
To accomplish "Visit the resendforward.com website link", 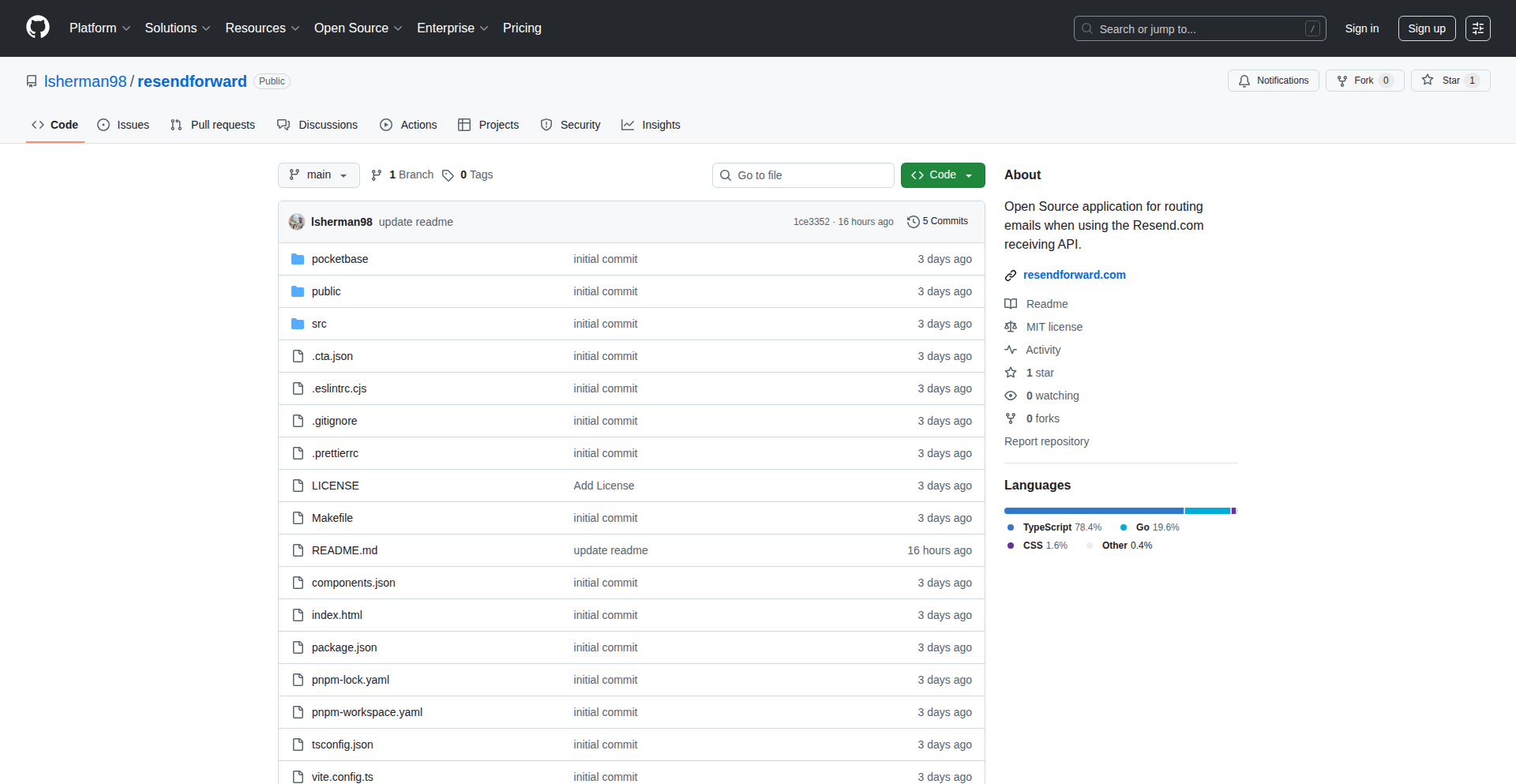I will tap(1074, 275).
